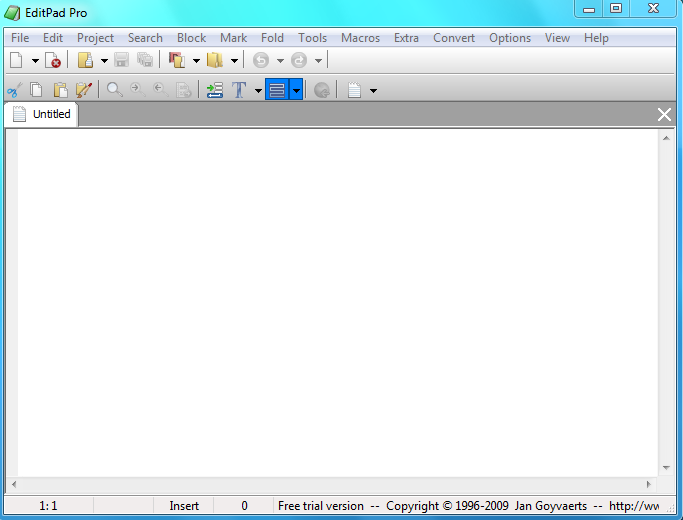Click the Word Wrap icon with green arrow
The width and height of the screenshot is (683, 520).
215,90
